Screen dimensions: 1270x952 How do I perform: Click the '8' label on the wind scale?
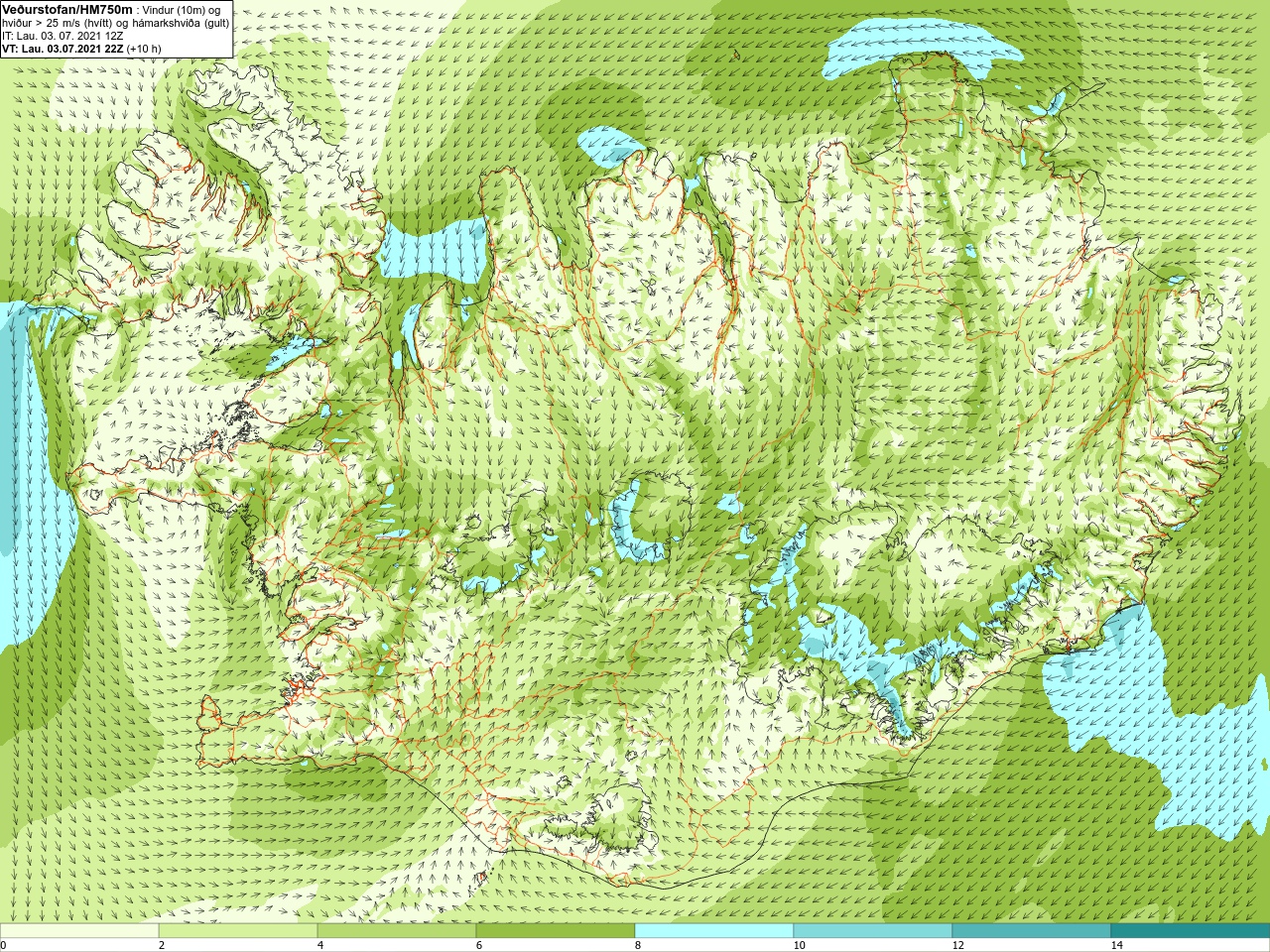pos(639,945)
